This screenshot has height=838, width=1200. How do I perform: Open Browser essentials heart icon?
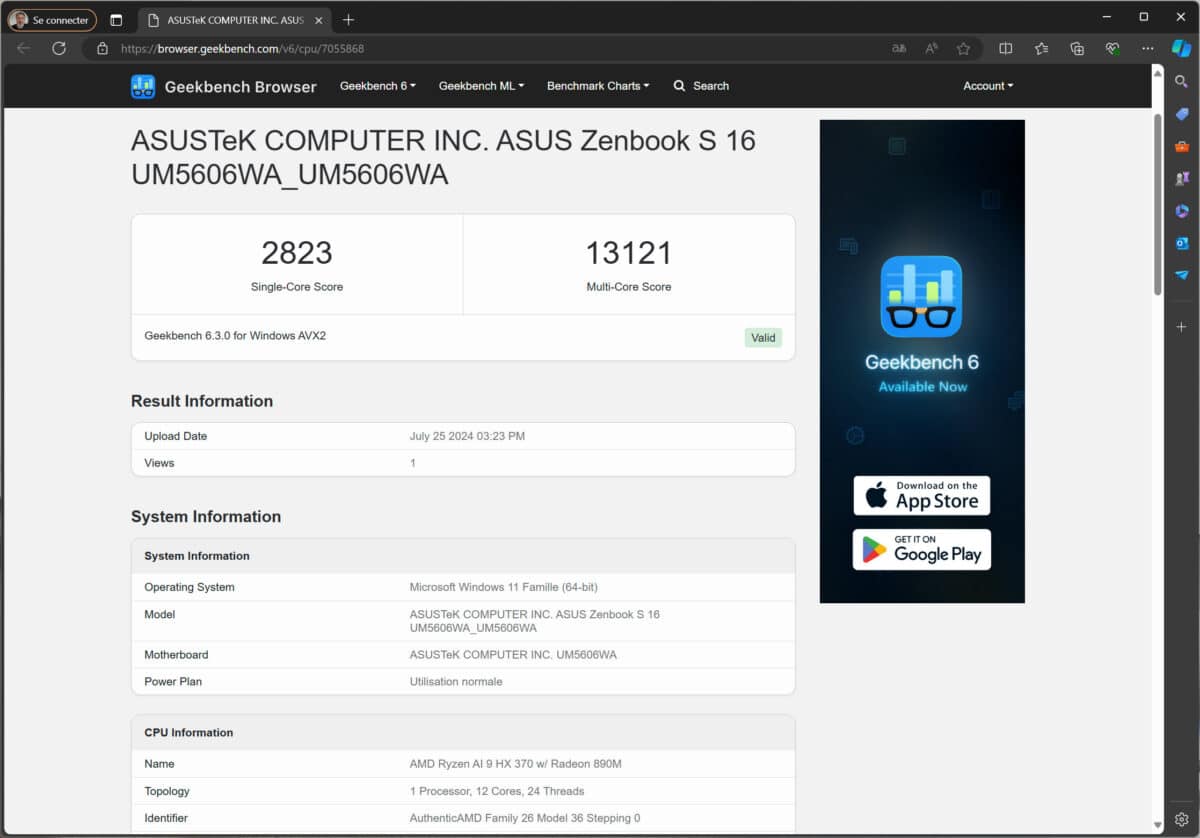click(1112, 48)
